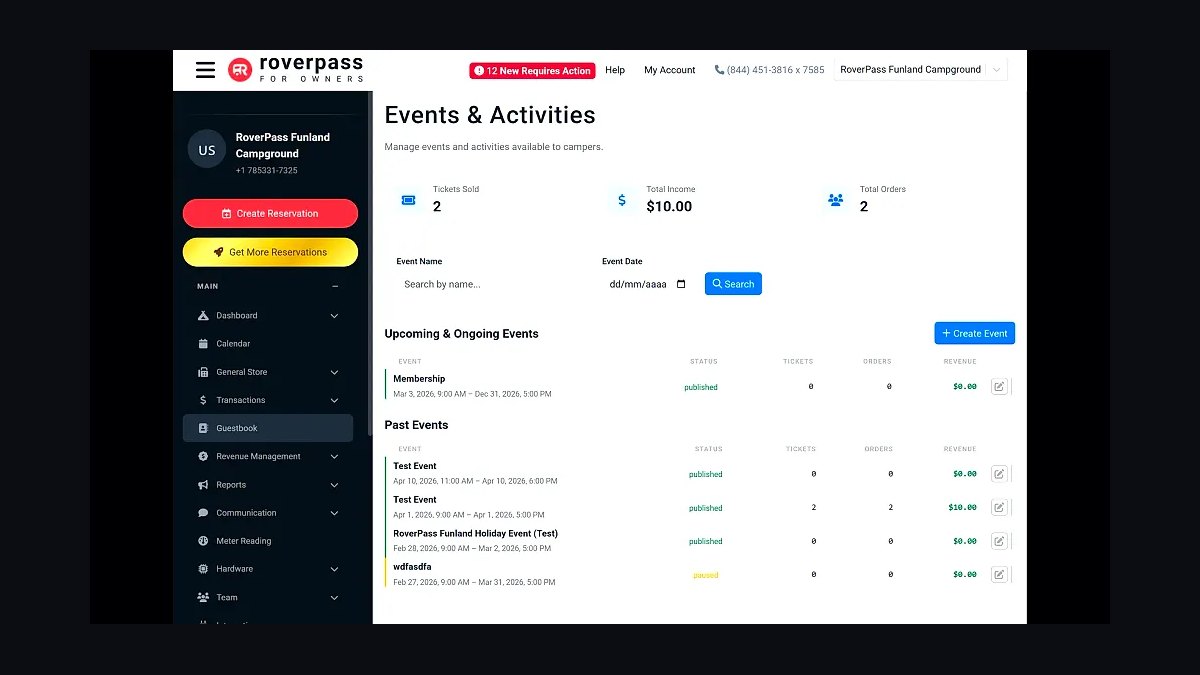Click the published status of Membership
This screenshot has width=1200, height=675.
[x=701, y=387]
